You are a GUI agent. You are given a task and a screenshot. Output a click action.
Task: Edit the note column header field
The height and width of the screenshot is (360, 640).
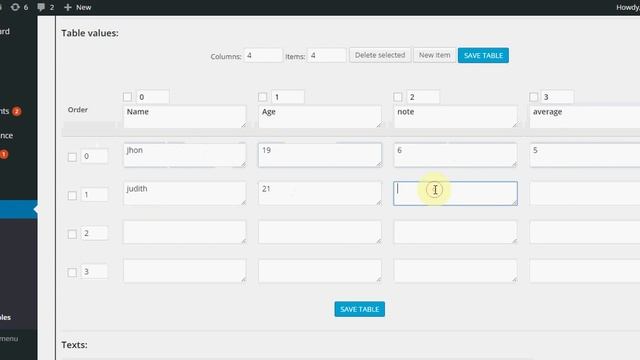(x=456, y=116)
